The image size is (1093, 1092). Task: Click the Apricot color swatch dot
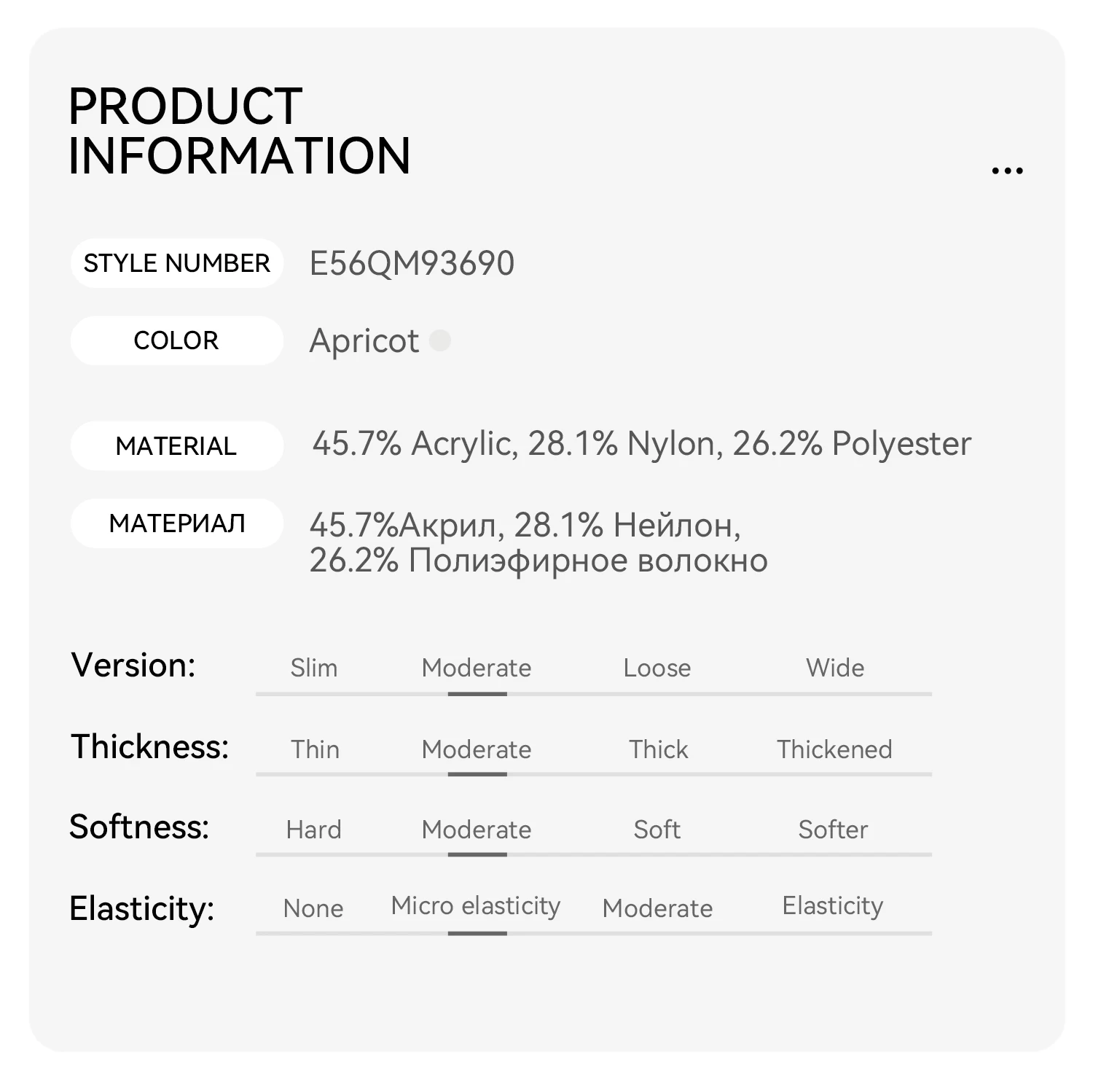pos(440,340)
